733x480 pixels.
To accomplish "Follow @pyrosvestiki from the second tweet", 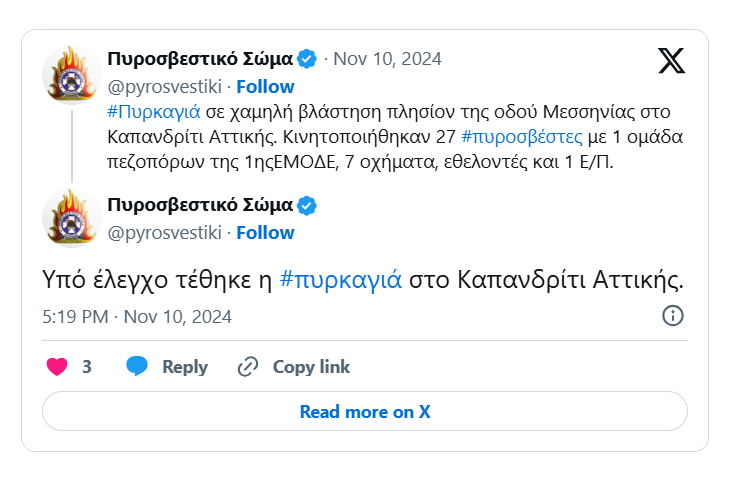I will point(265,232).
